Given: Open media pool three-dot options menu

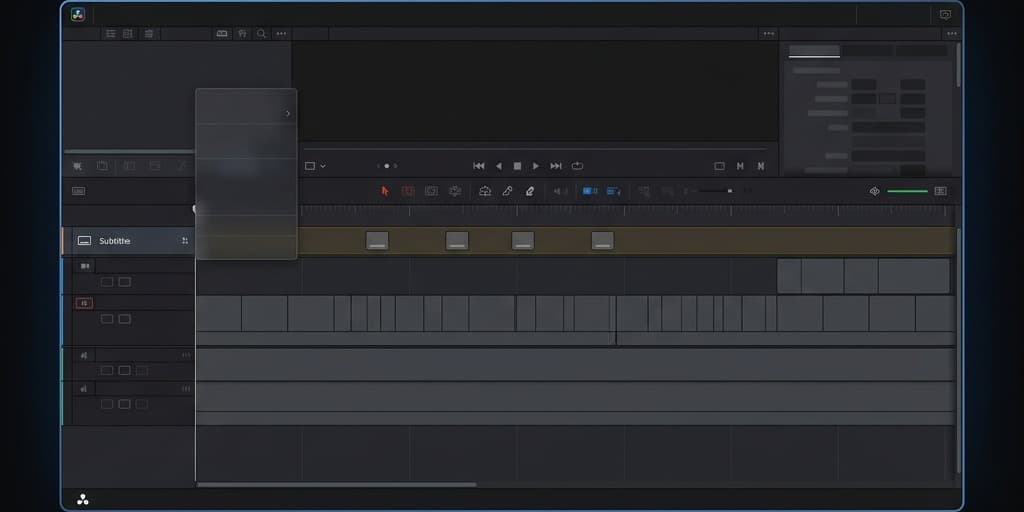Looking at the screenshot, I should point(281,33).
